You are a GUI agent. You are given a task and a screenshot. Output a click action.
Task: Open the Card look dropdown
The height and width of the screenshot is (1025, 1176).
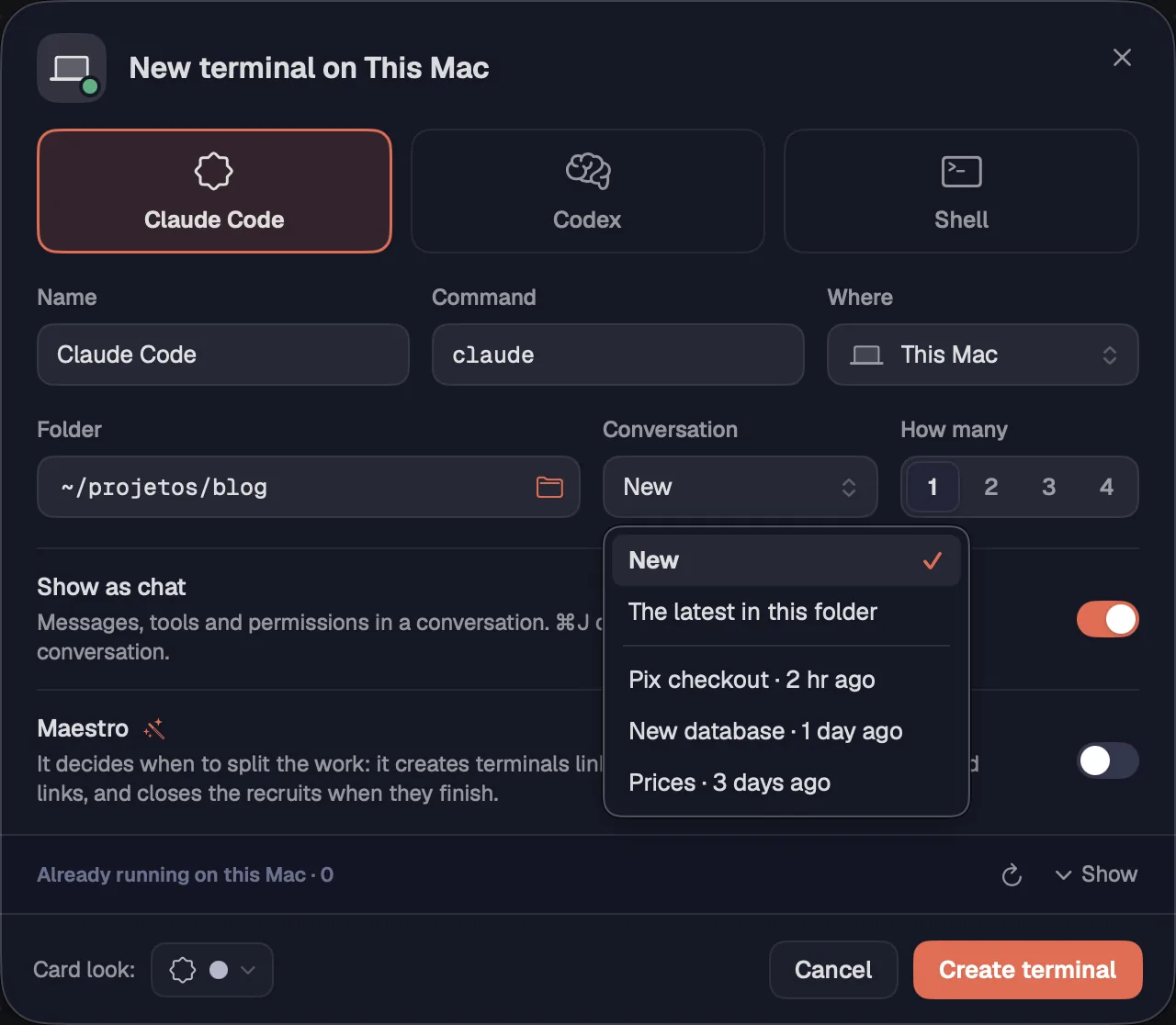coord(212,970)
